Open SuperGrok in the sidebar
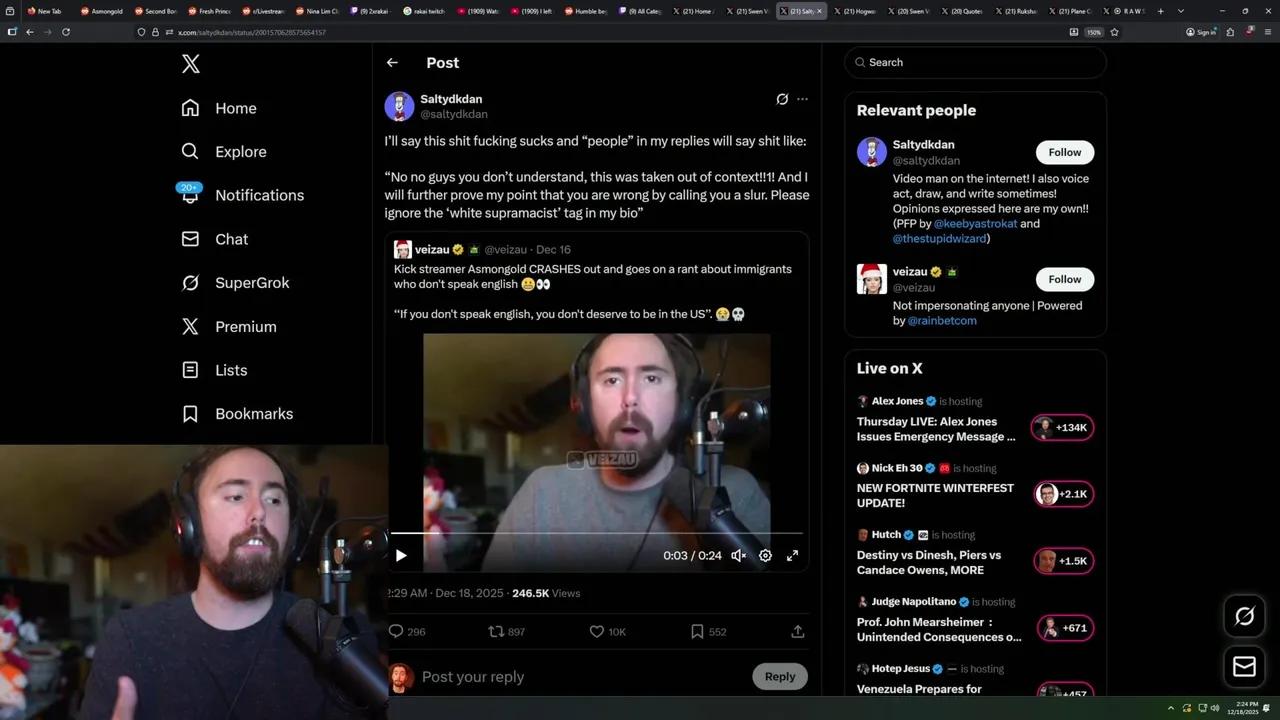 [235, 283]
